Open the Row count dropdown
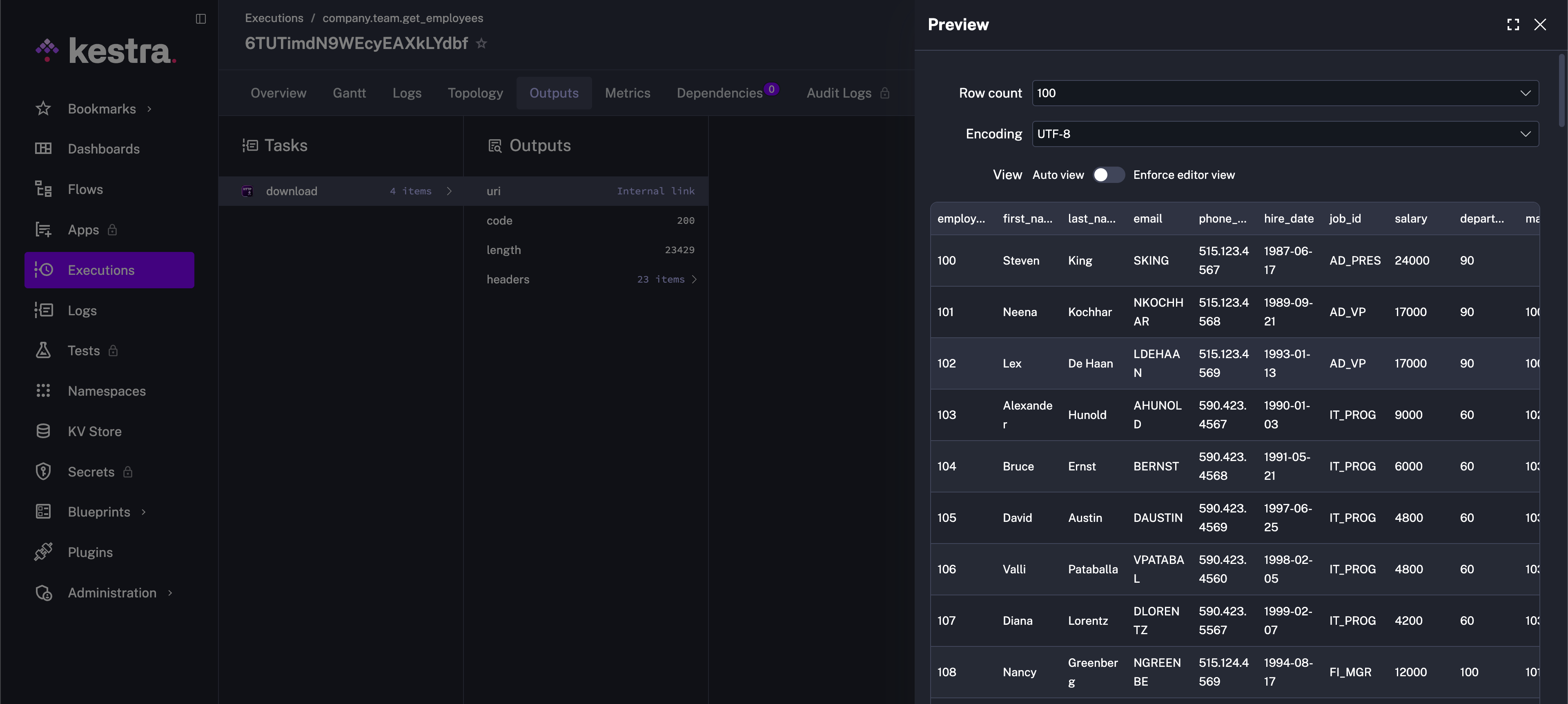The width and height of the screenshot is (1568, 704). tap(1285, 93)
